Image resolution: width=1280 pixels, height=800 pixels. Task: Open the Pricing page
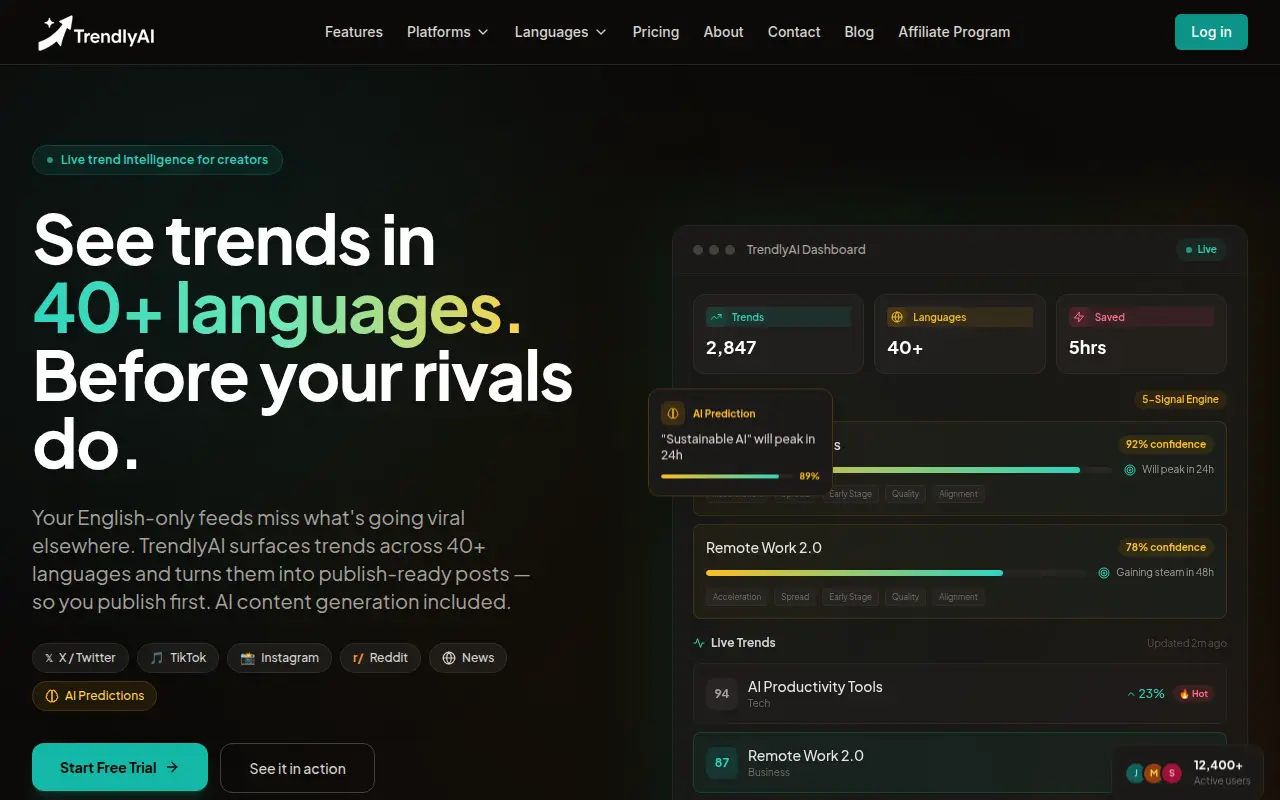pyautogui.click(x=656, y=32)
